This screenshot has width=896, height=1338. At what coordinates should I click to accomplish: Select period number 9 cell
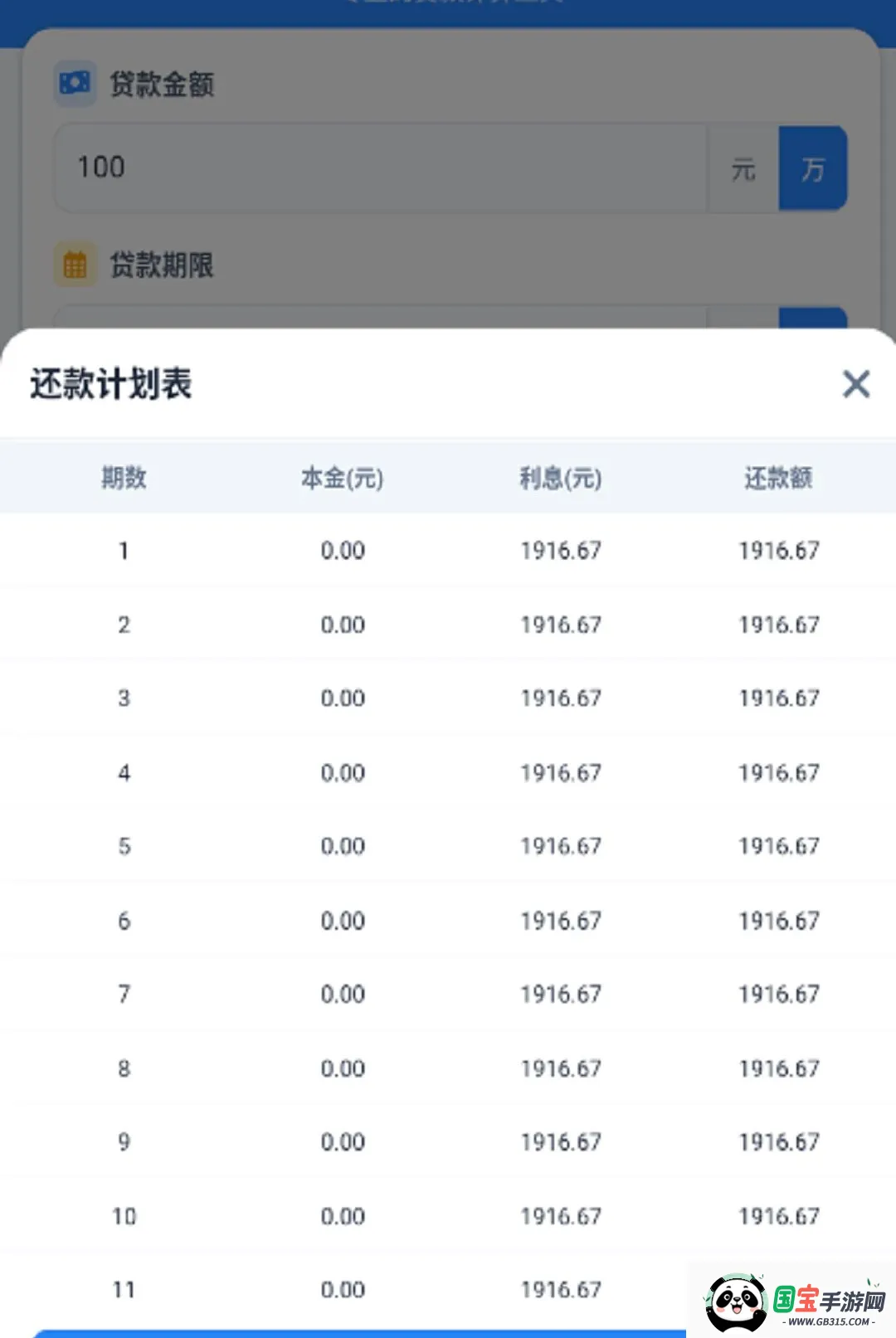[x=124, y=1142]
